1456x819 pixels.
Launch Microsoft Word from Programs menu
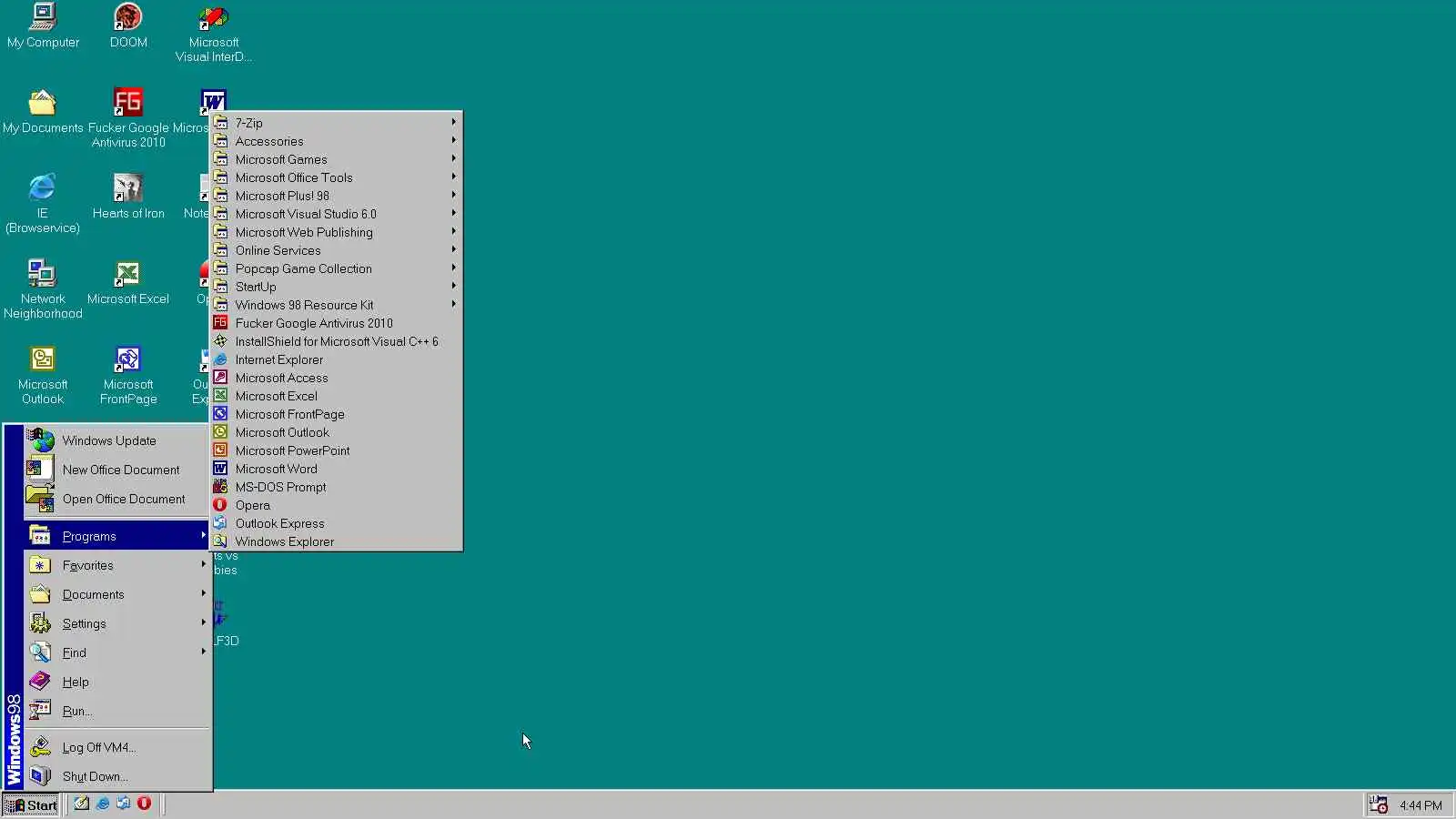[x=336, y=469]
